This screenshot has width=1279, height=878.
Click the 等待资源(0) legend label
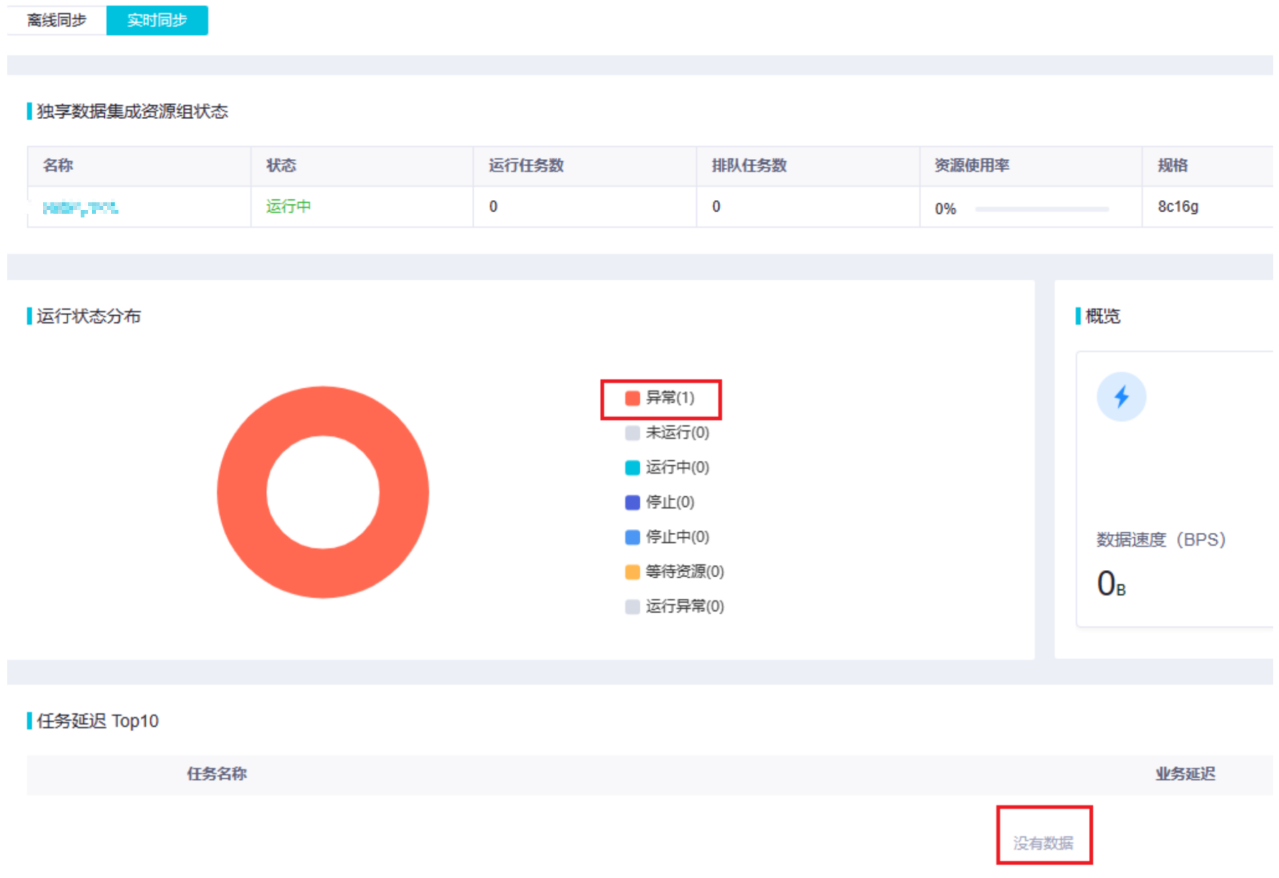click(x=685, y=572)
